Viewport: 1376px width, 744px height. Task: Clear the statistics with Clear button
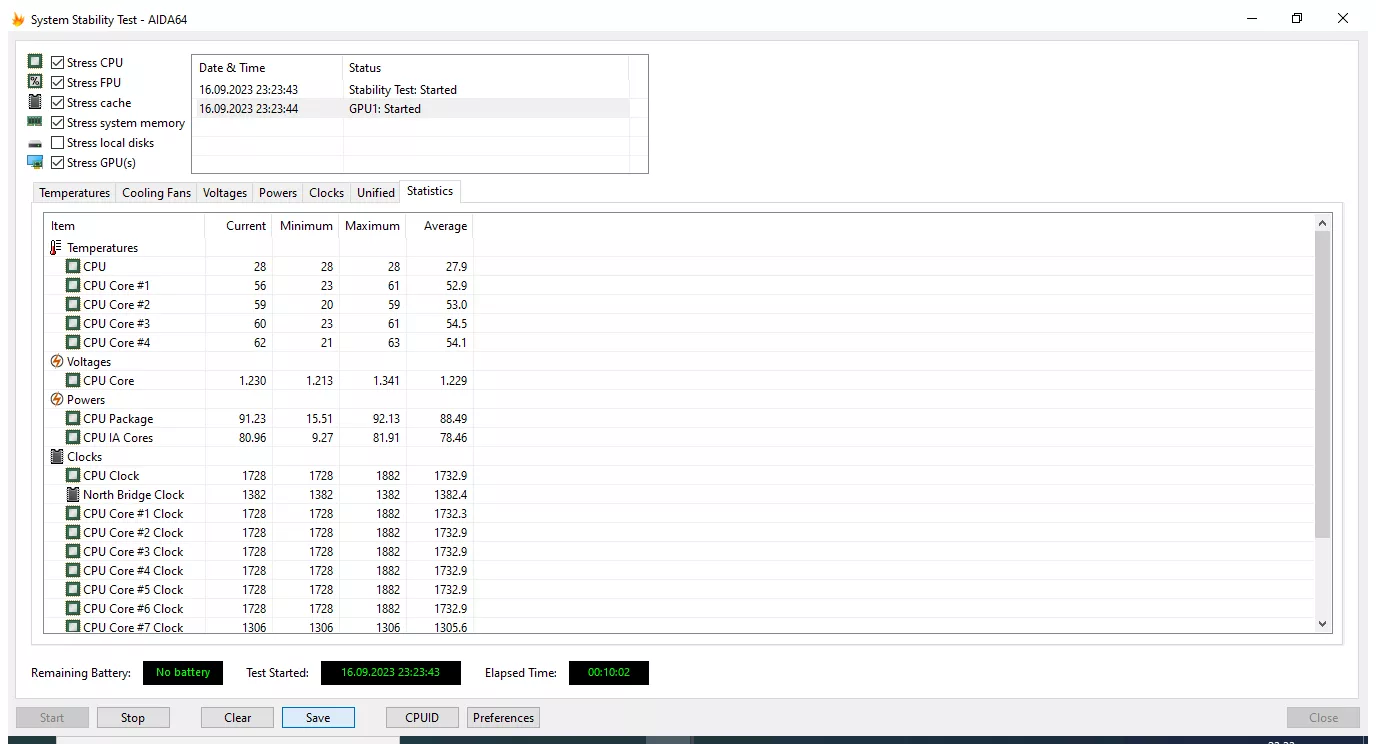[x=238, y=718]
